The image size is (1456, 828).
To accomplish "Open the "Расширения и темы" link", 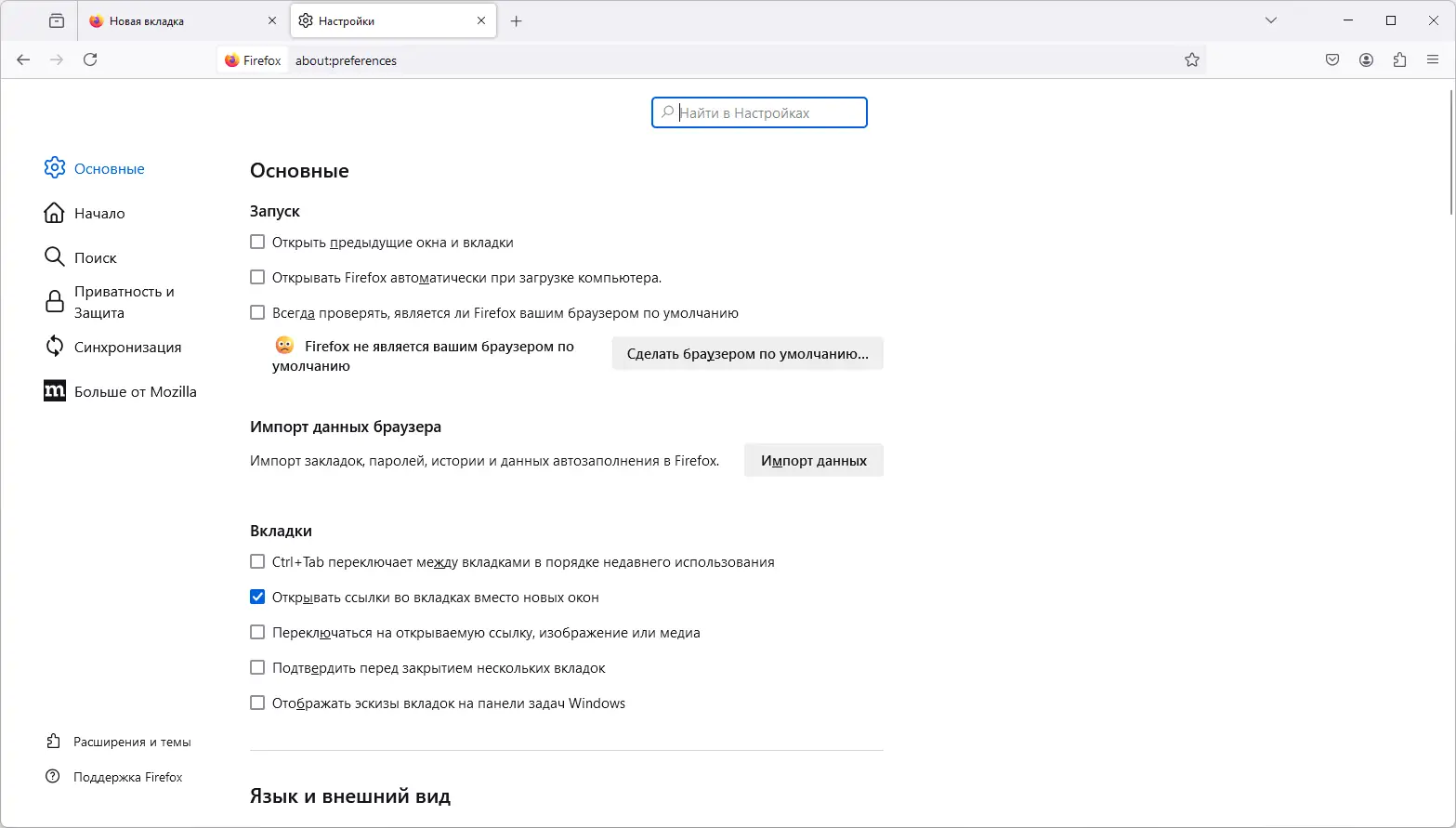I will click(132, 742).
